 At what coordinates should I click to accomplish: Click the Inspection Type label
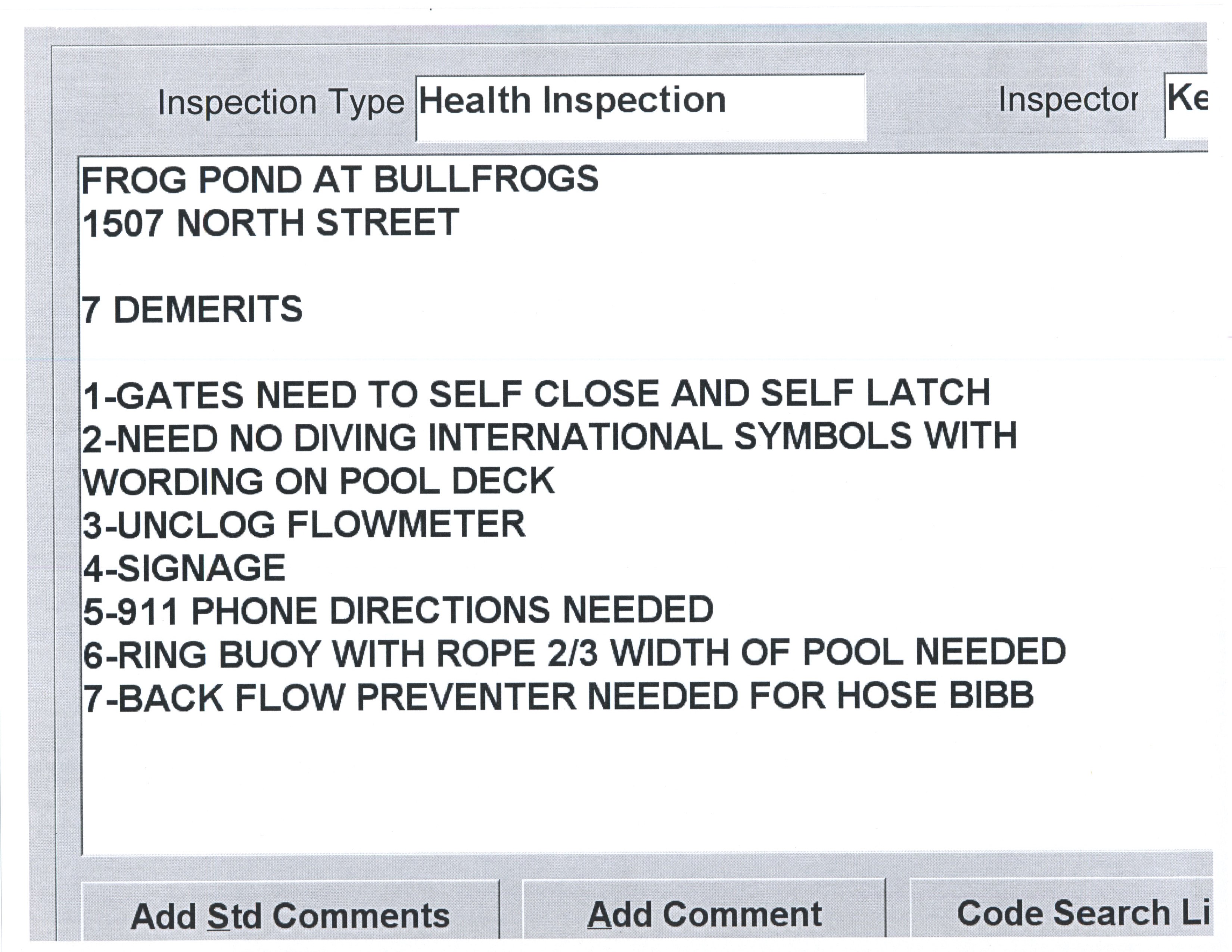(x=281, y=103)
